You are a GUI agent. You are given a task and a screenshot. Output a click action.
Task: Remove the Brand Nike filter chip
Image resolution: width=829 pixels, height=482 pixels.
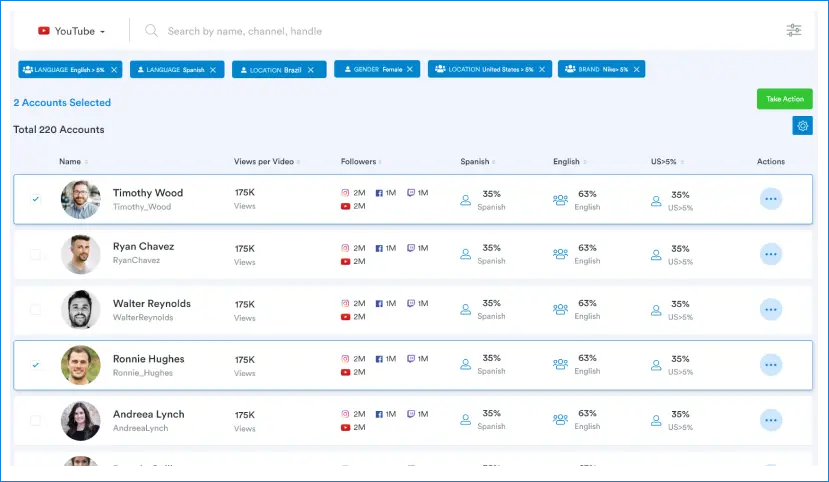click(x=637, y=70)
